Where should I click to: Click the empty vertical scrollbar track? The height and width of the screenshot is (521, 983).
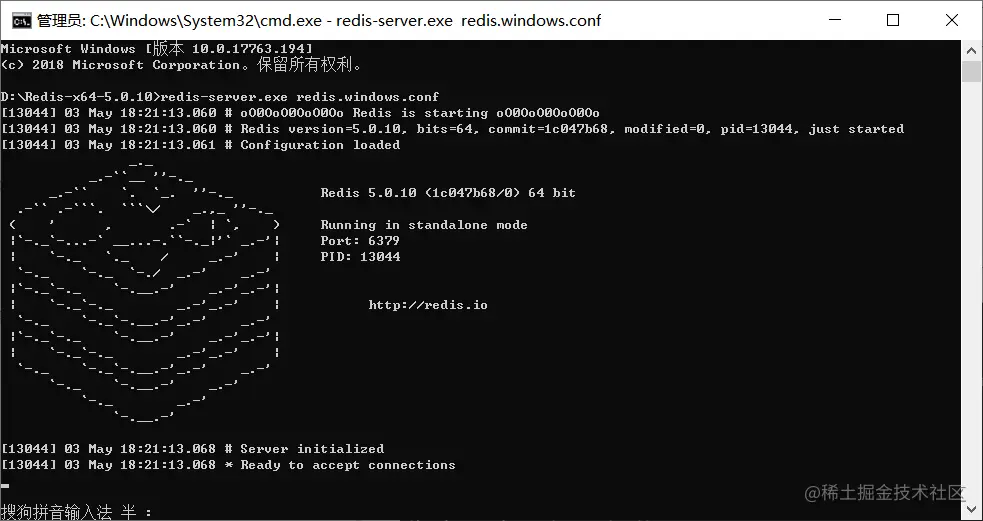point(972,288)
